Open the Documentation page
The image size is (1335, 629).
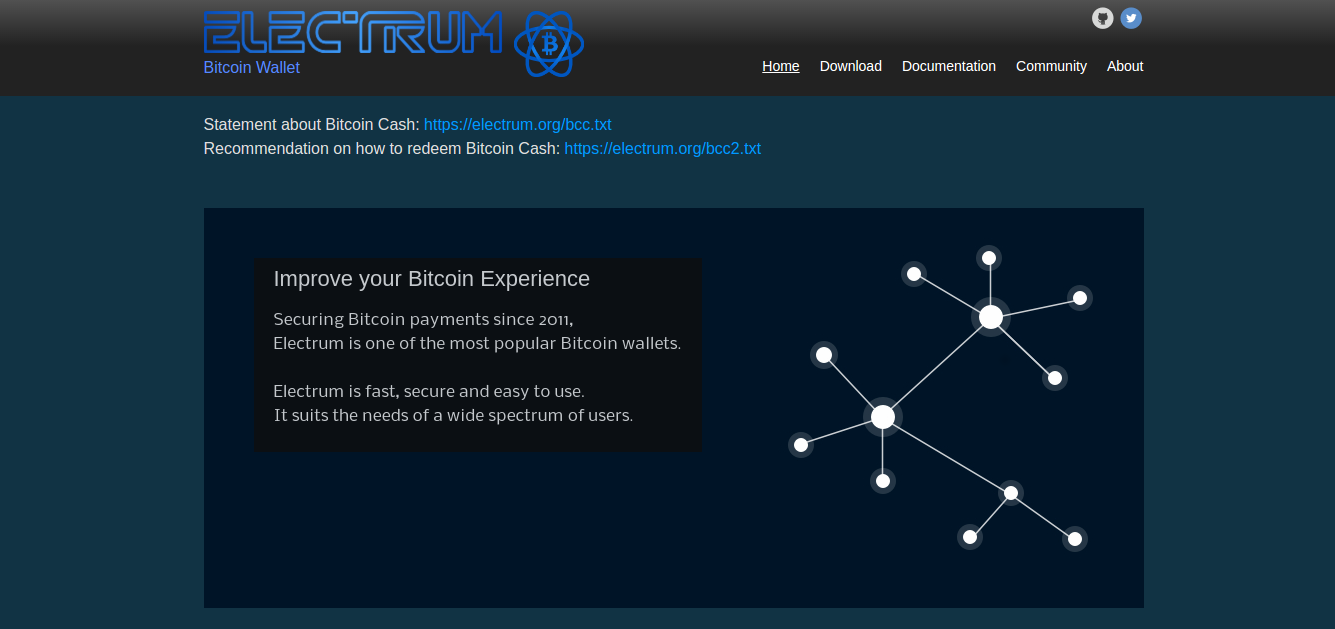pyautogui.click(x=949, y=66)
